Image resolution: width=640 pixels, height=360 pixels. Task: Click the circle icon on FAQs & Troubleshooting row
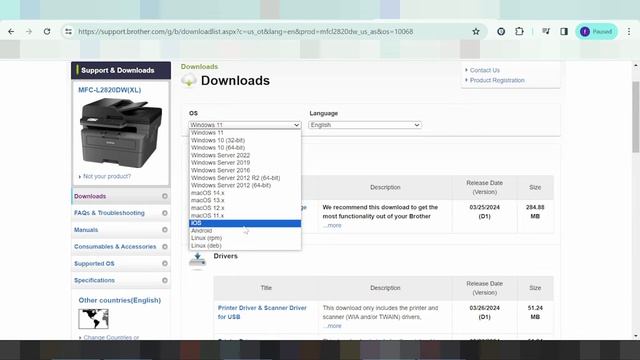tap(165, 213)
